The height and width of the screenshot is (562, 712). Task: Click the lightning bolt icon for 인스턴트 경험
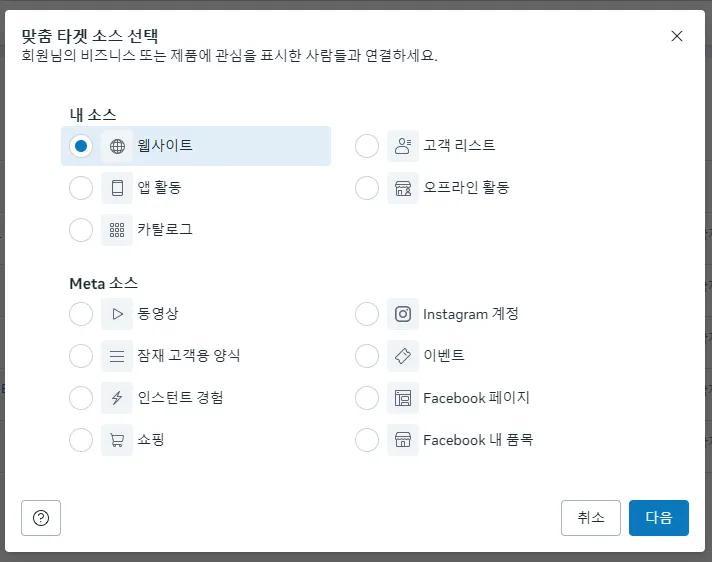click(117, 398)
